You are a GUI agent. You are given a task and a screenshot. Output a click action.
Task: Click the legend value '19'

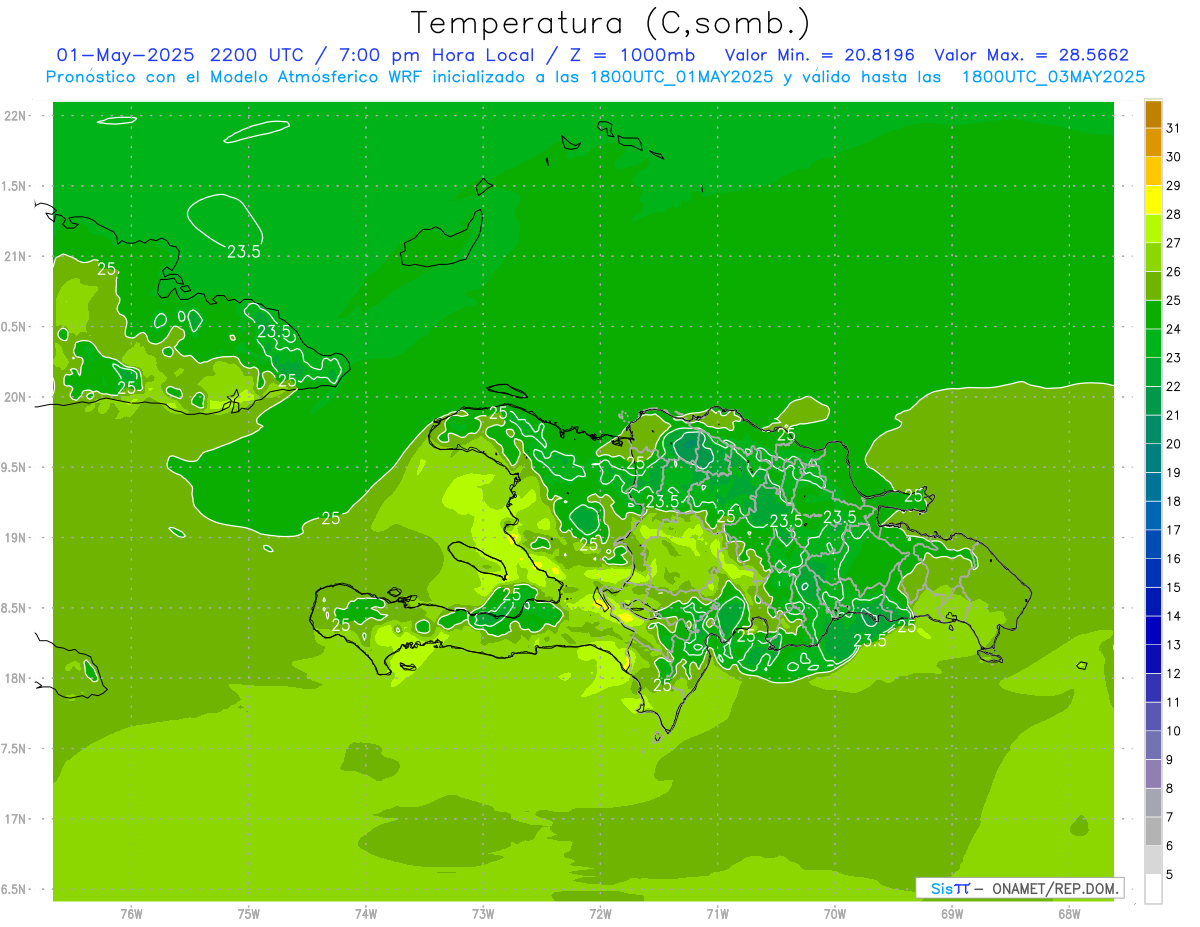(1173, 472)
